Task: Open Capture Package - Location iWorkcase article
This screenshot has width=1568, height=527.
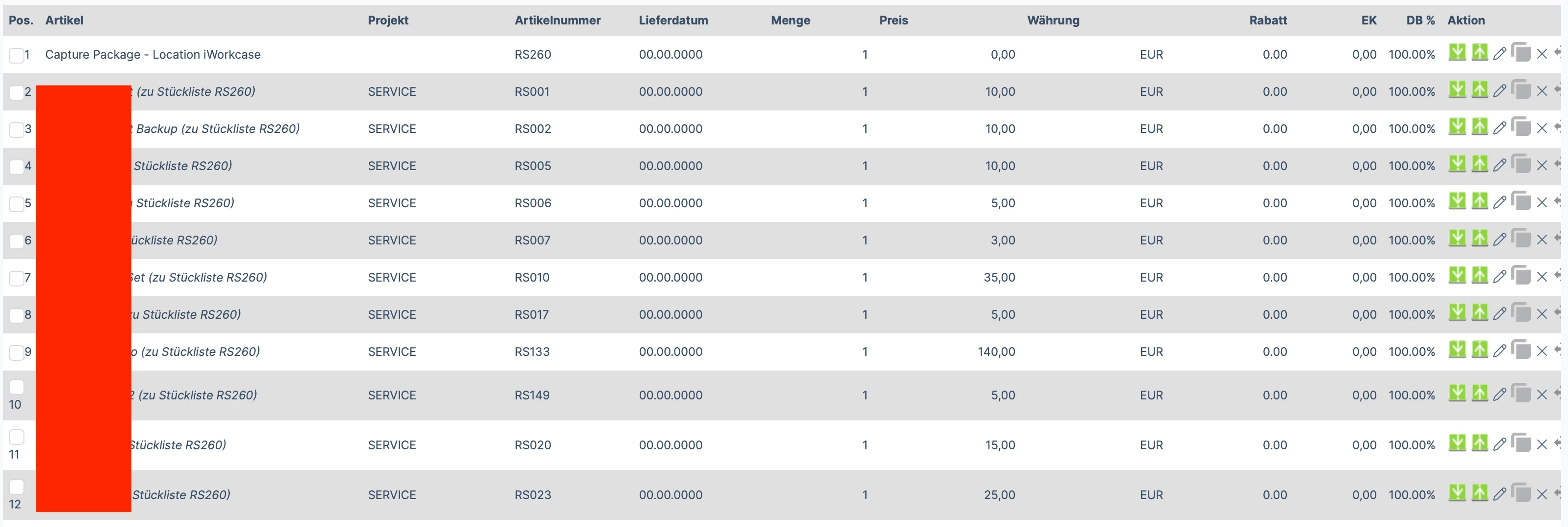Action: coord(153,54)
